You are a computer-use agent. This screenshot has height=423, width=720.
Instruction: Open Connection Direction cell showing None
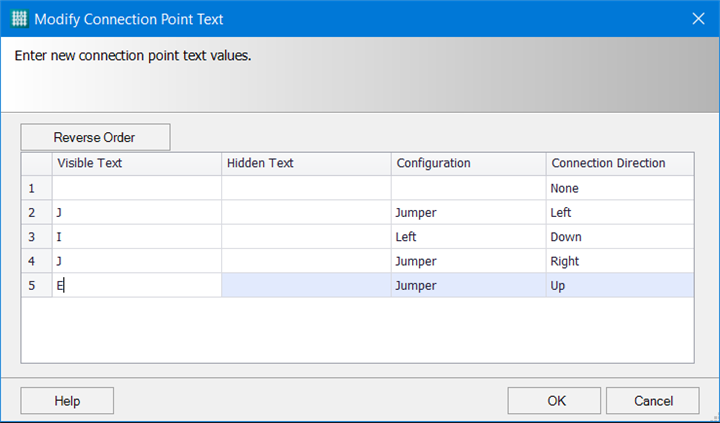click(x=619, y=188)
